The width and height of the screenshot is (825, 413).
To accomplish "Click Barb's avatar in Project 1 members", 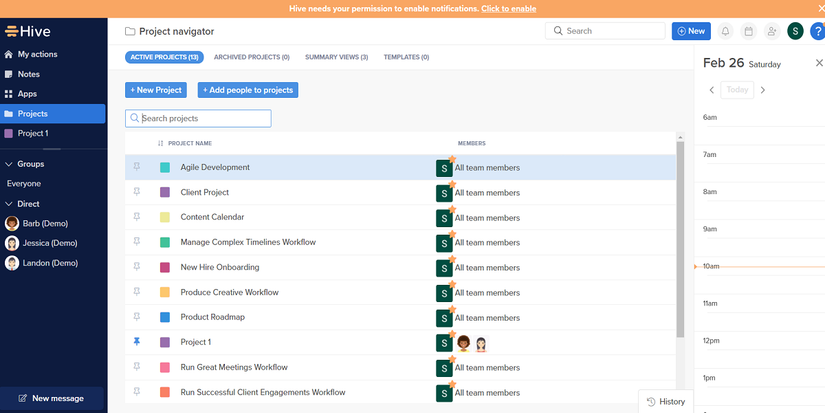I will pos(464,344).
